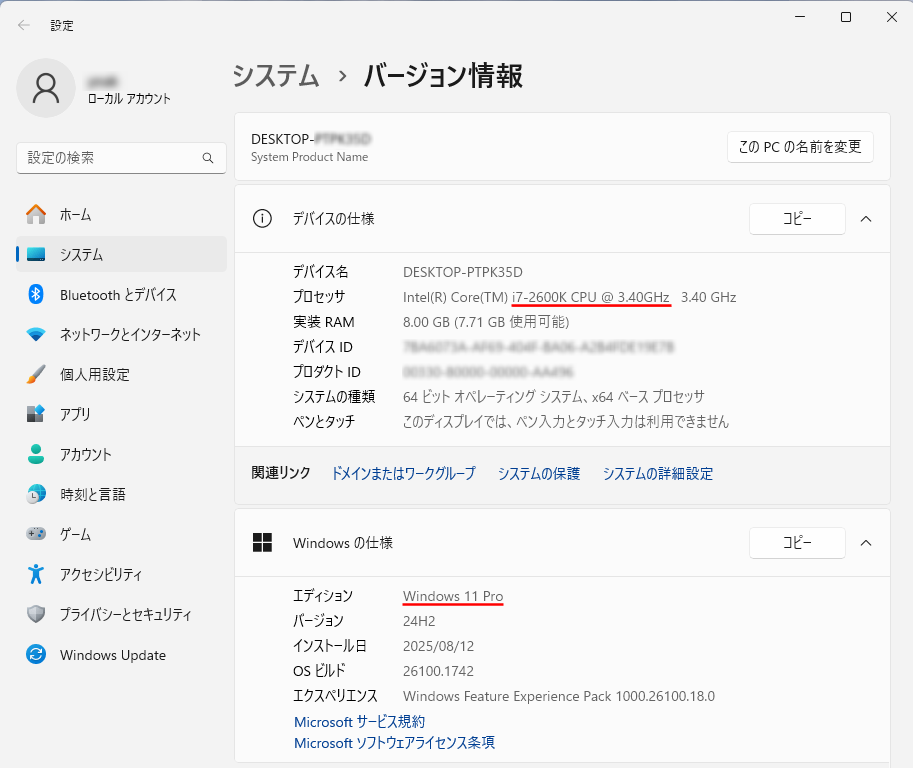Open the システムの詳細設定 link

click(657, 474)
